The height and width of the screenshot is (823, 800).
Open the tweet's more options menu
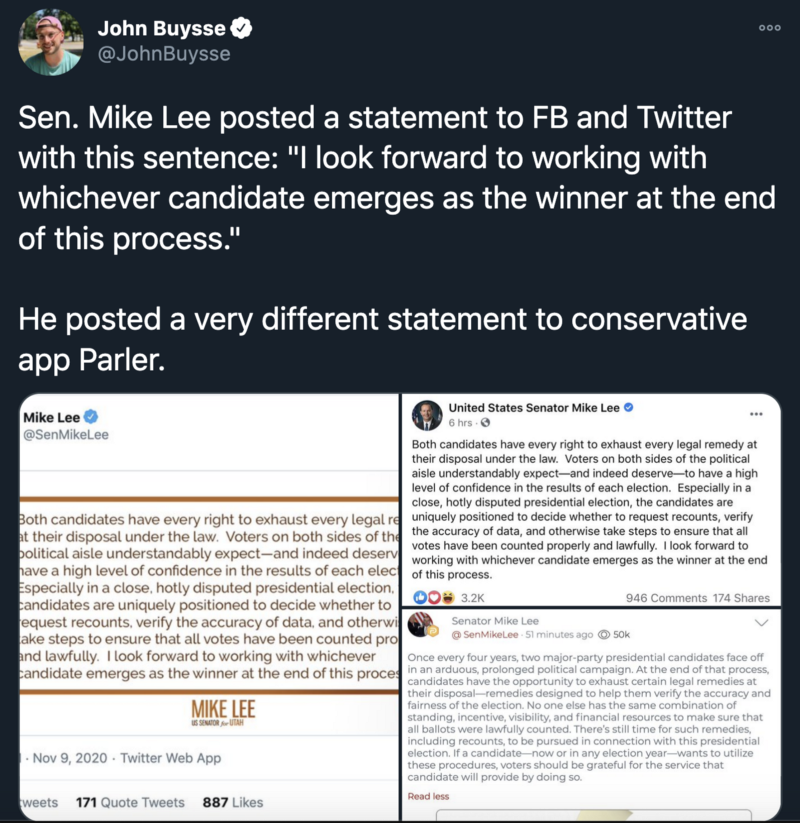(x=769, y=28)
